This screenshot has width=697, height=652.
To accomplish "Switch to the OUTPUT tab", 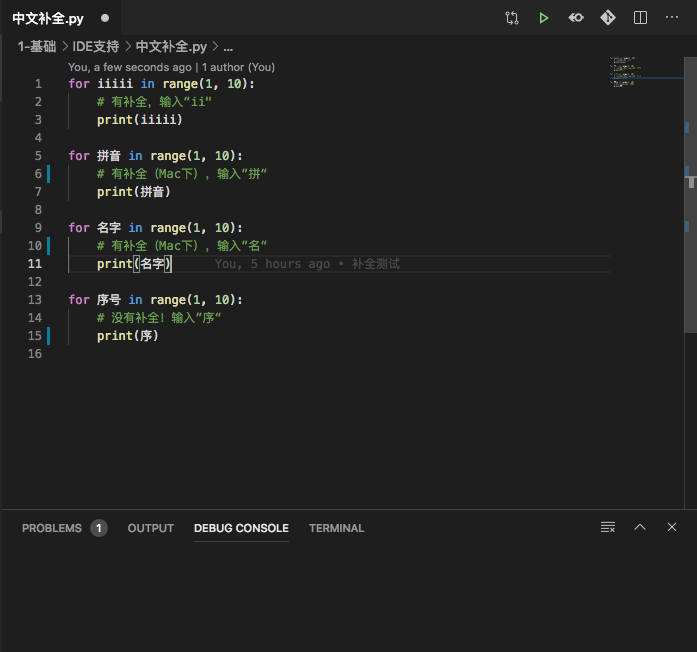I will pyautogui.click(x=151, y=528).
